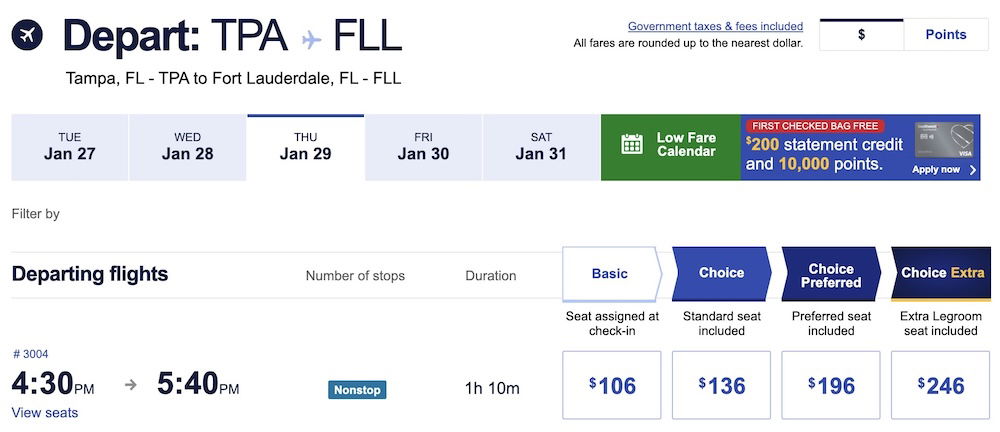Open the Low Fare Calendar

(x=685, y=146)
